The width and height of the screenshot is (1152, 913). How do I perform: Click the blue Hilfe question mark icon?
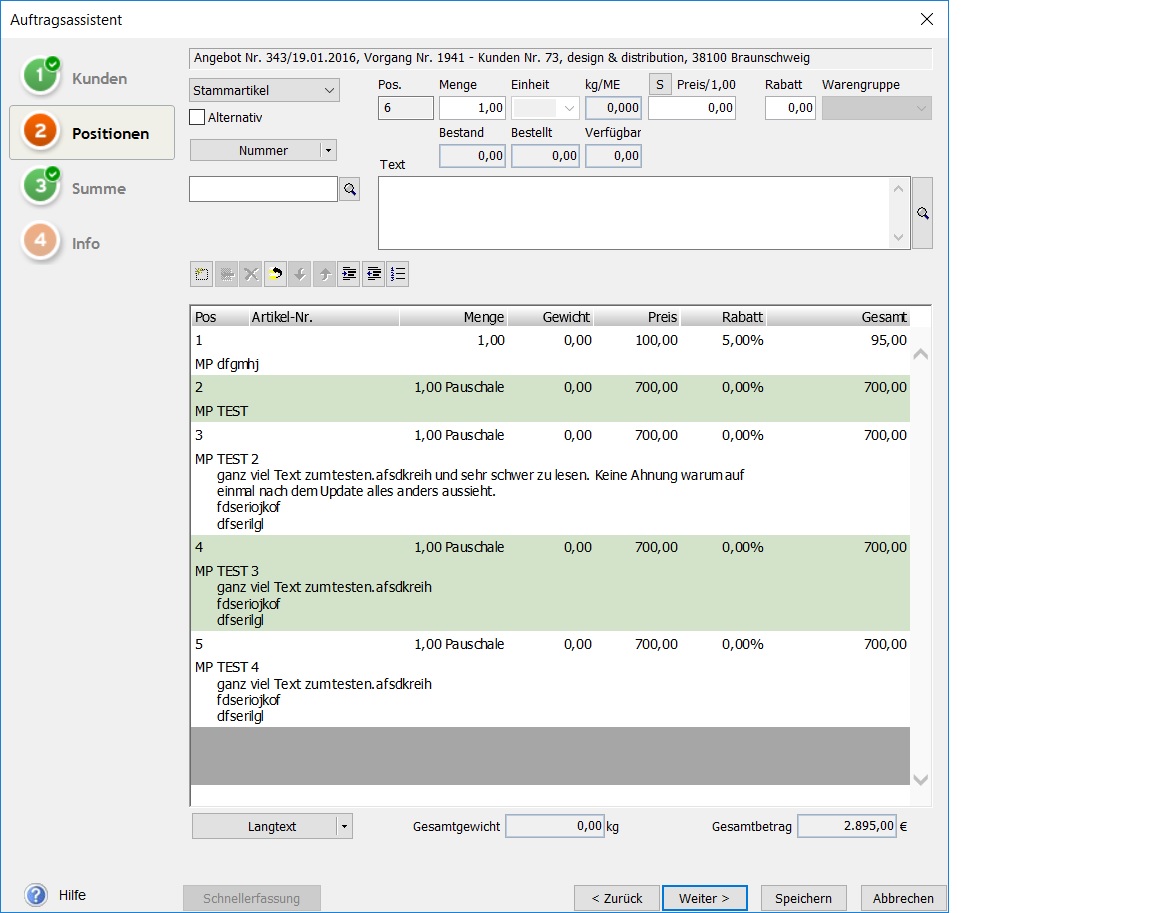36,895
